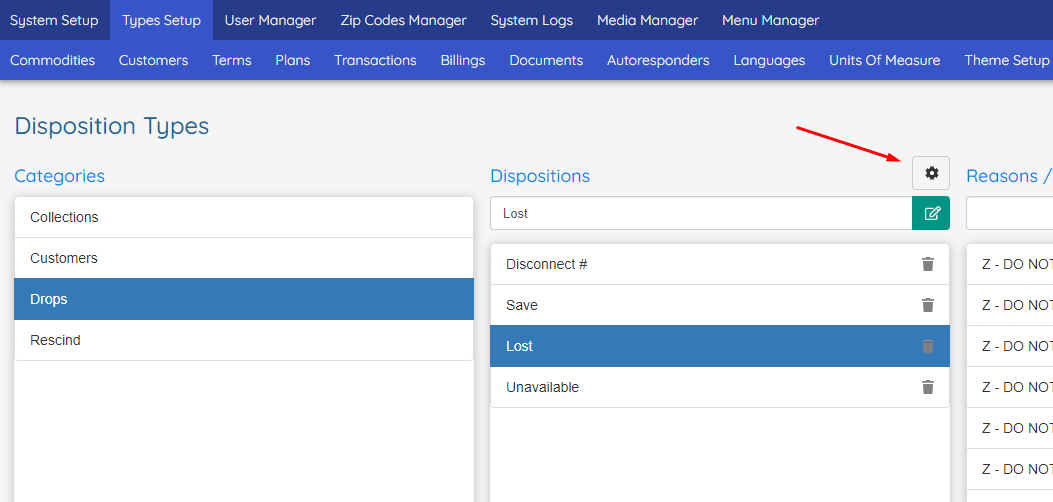Open the Languages submenu
This screenshot has height=502, width=1053.
[x=769, y=60]
